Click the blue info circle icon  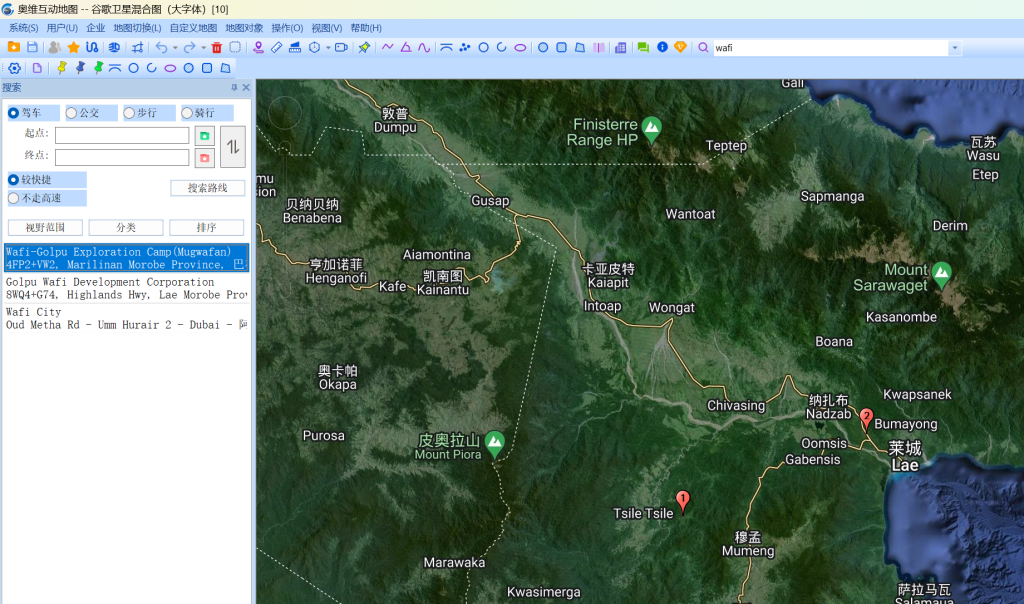click(662, 47)
